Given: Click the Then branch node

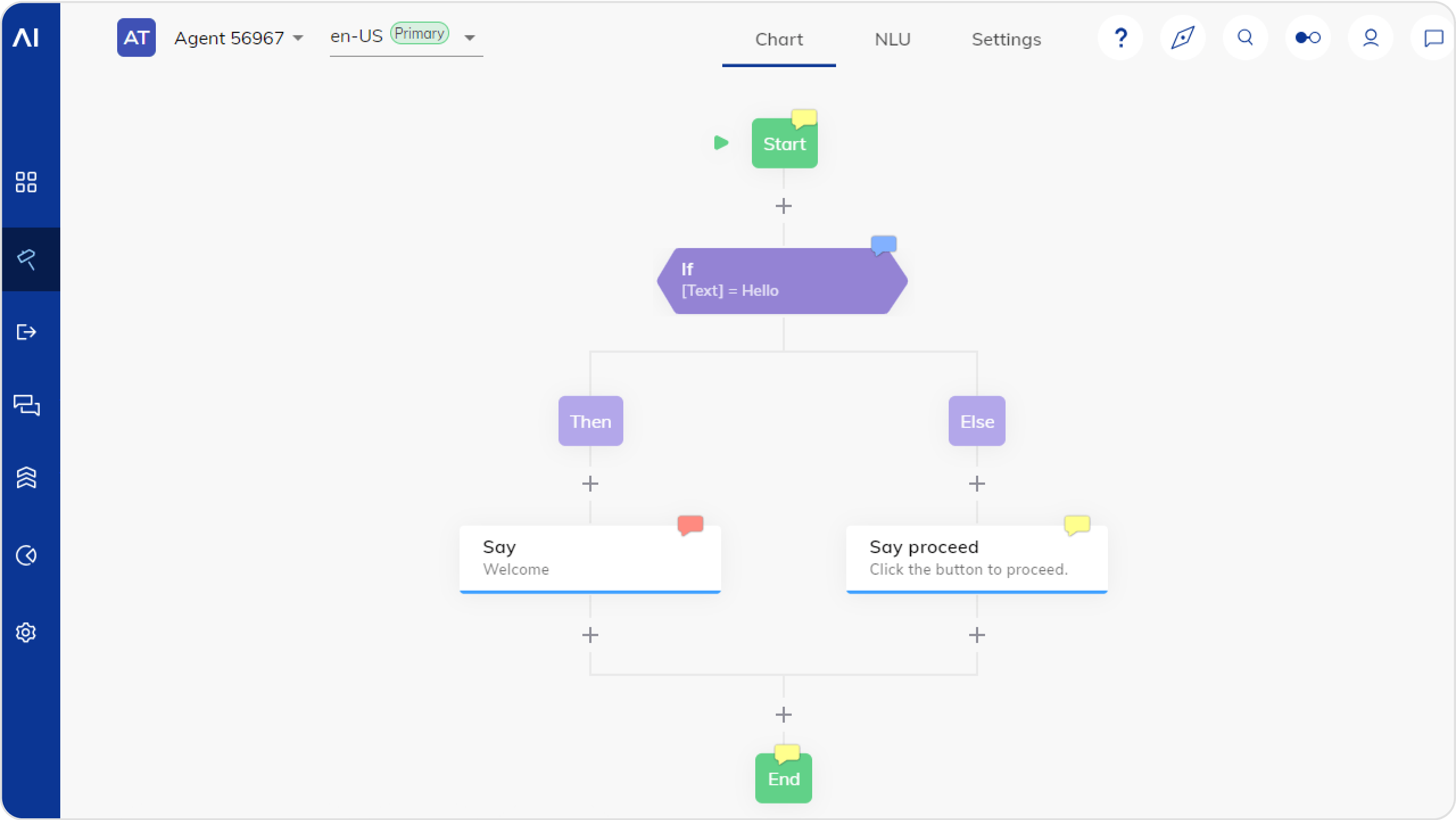Looking at the screenshot, I should [590, 420].
